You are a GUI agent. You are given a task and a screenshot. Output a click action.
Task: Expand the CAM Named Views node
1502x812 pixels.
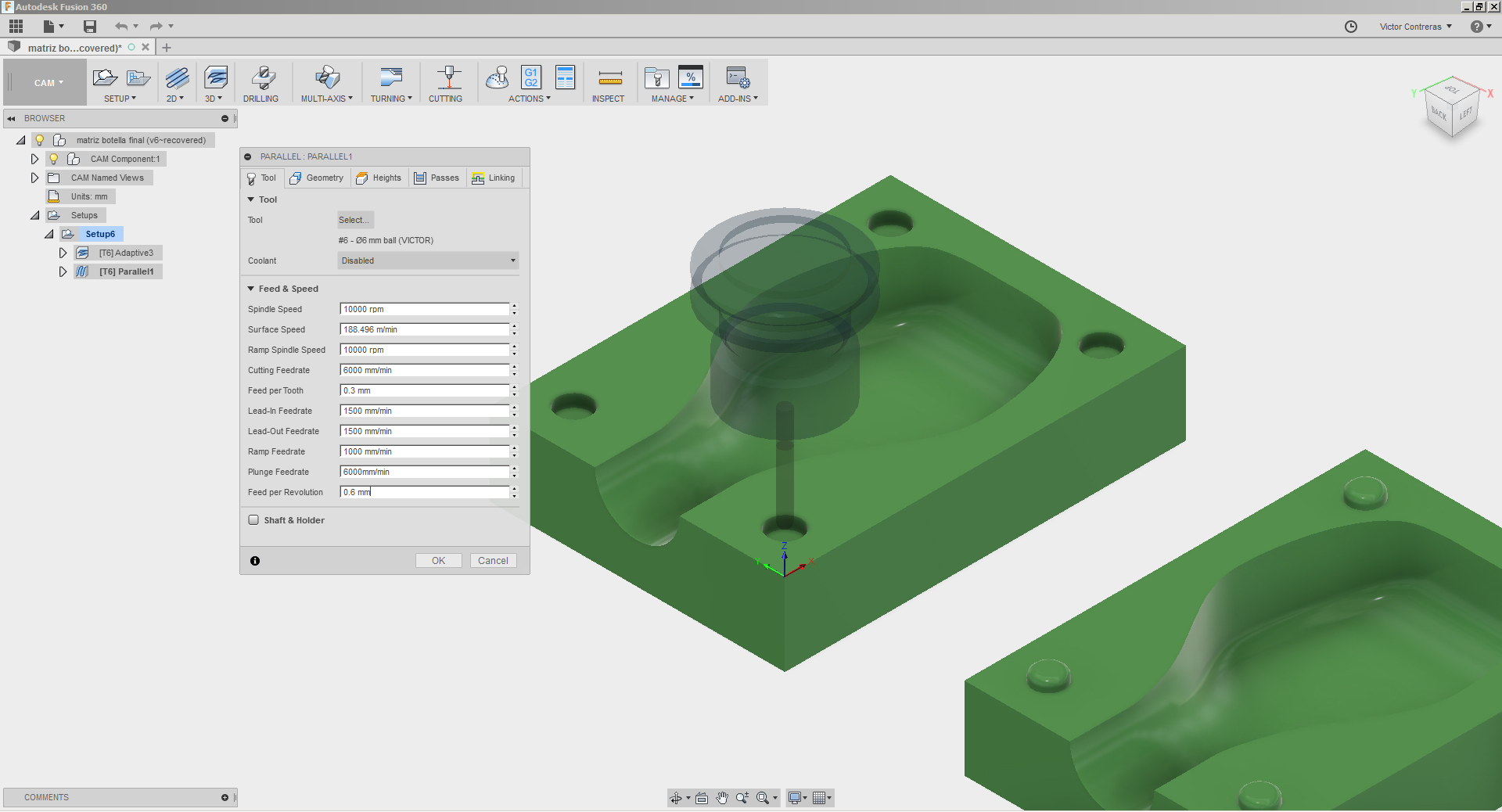point(34,178)
